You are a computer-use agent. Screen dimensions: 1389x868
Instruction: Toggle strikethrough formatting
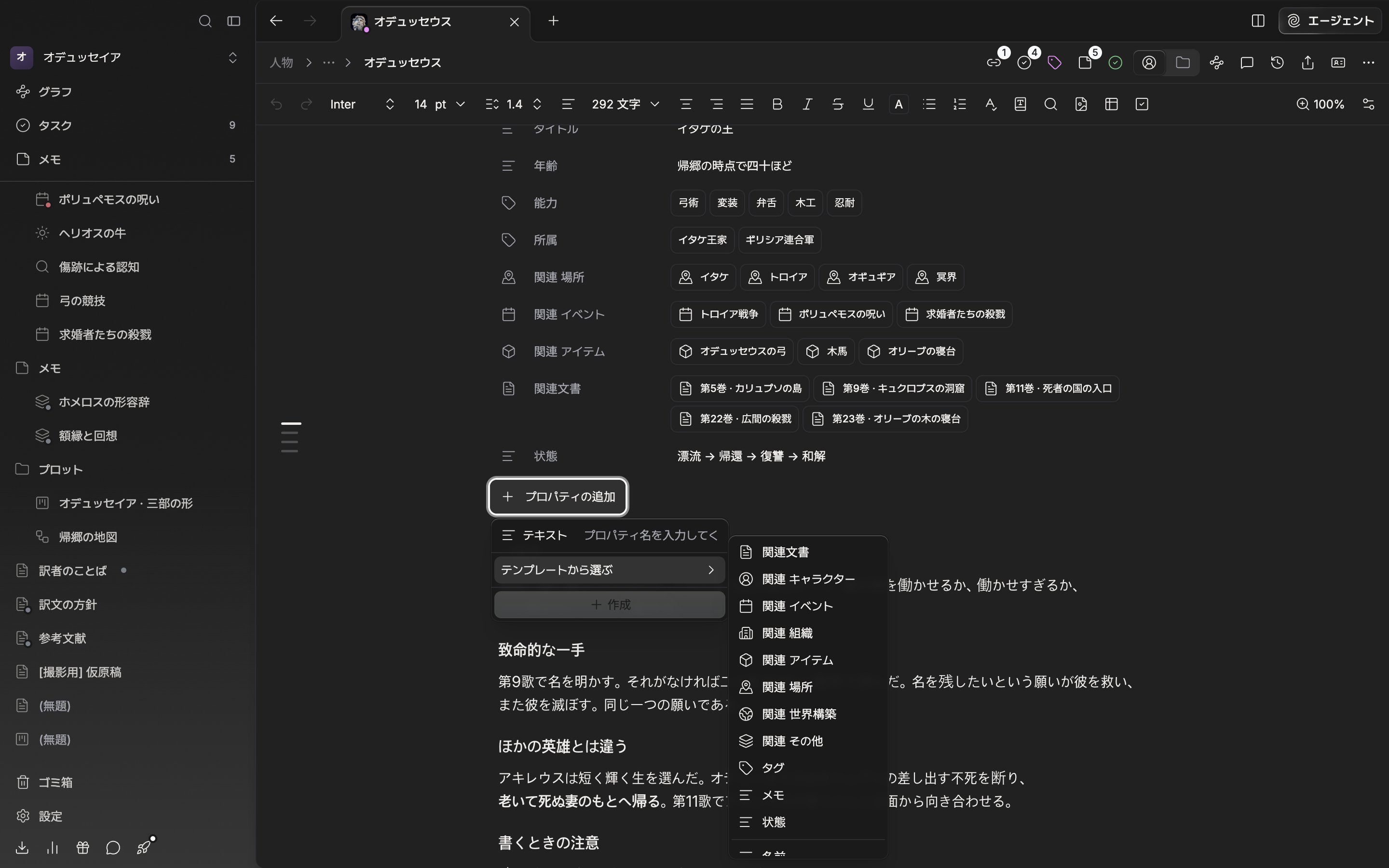(x=838, y=105)
